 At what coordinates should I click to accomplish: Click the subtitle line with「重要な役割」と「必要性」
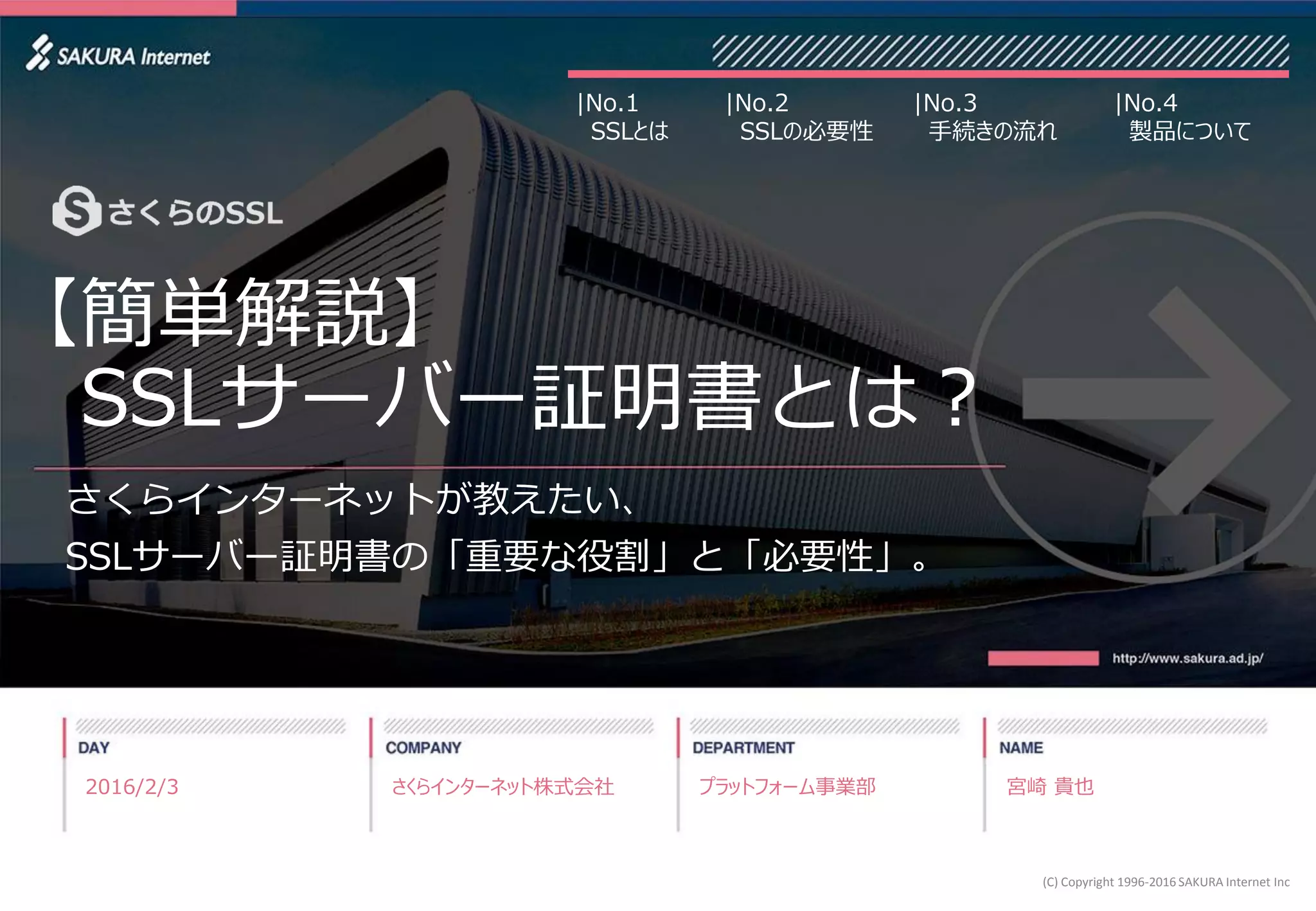pyautogui.click(x=497, y=556)
